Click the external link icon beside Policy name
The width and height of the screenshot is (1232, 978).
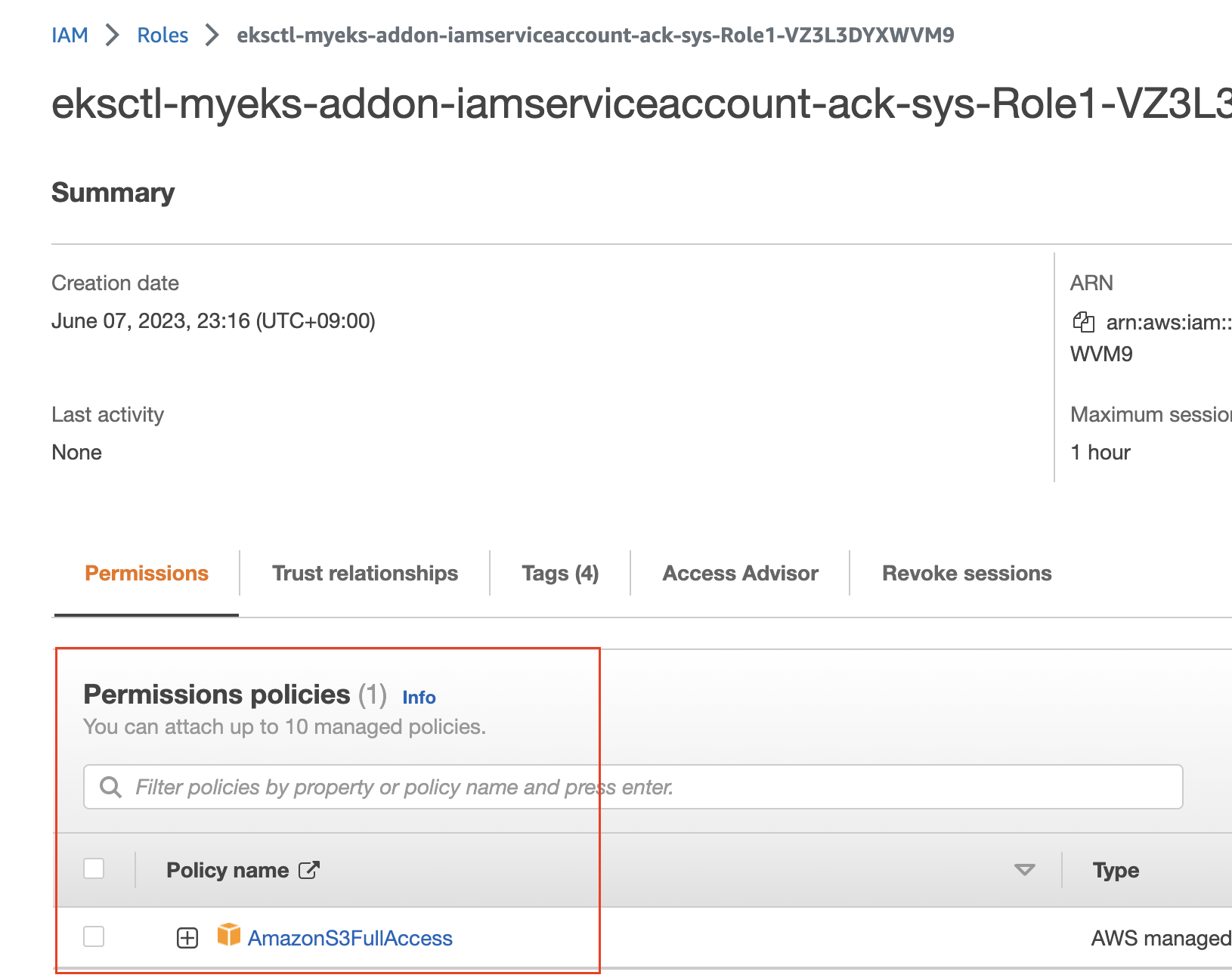tap(309, 870)
